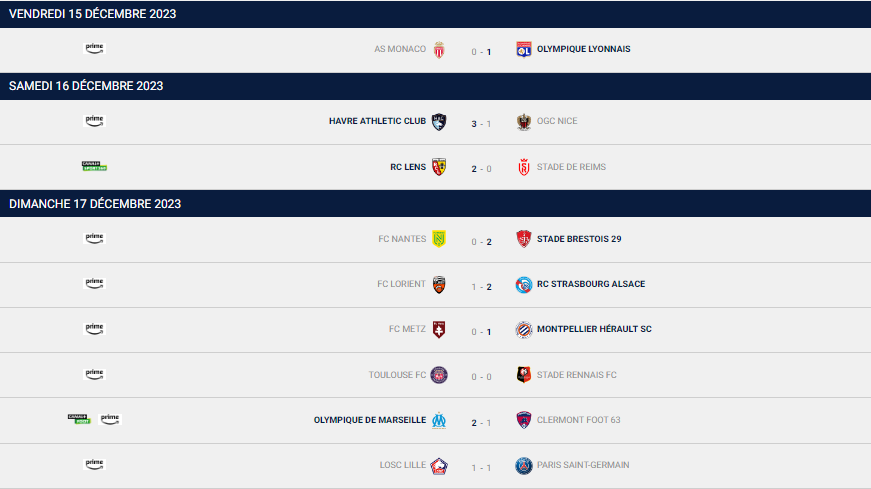Open the Toulouse FC team page
871x489 pixels.
(x=397, y=375)
